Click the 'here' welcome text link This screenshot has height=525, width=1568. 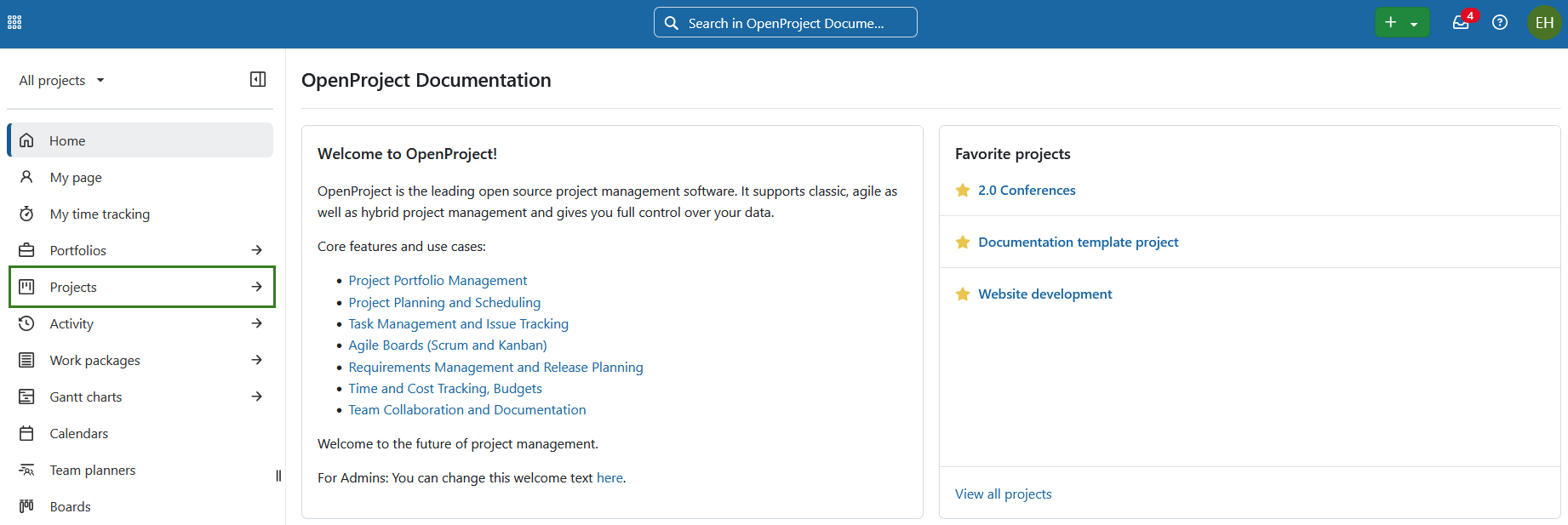coord(609,478)
